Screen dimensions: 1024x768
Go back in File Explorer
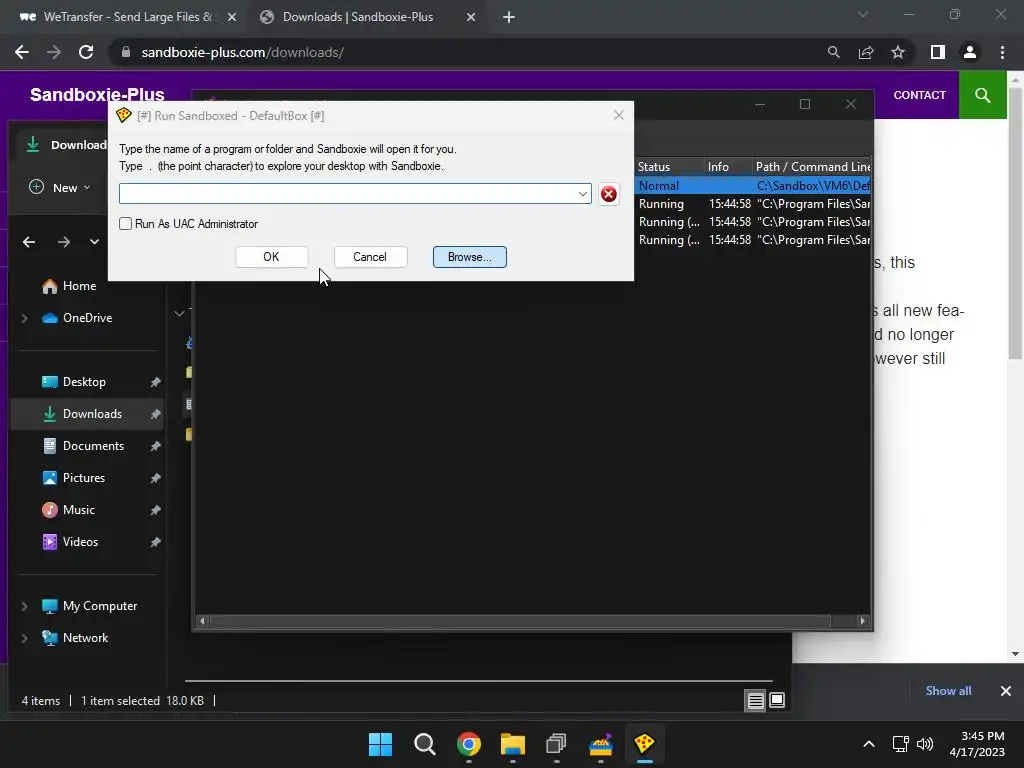pyautogui.click(x=29, y=242)
